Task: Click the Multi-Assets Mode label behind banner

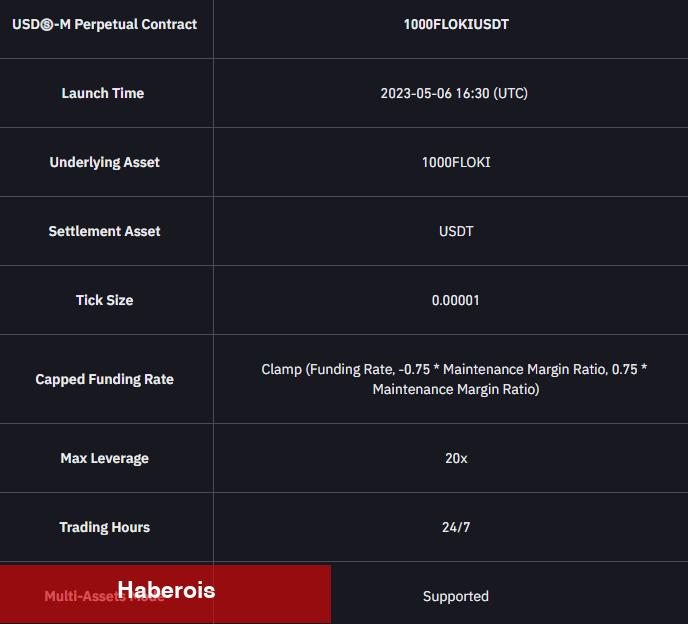Action: click(104, 596)
